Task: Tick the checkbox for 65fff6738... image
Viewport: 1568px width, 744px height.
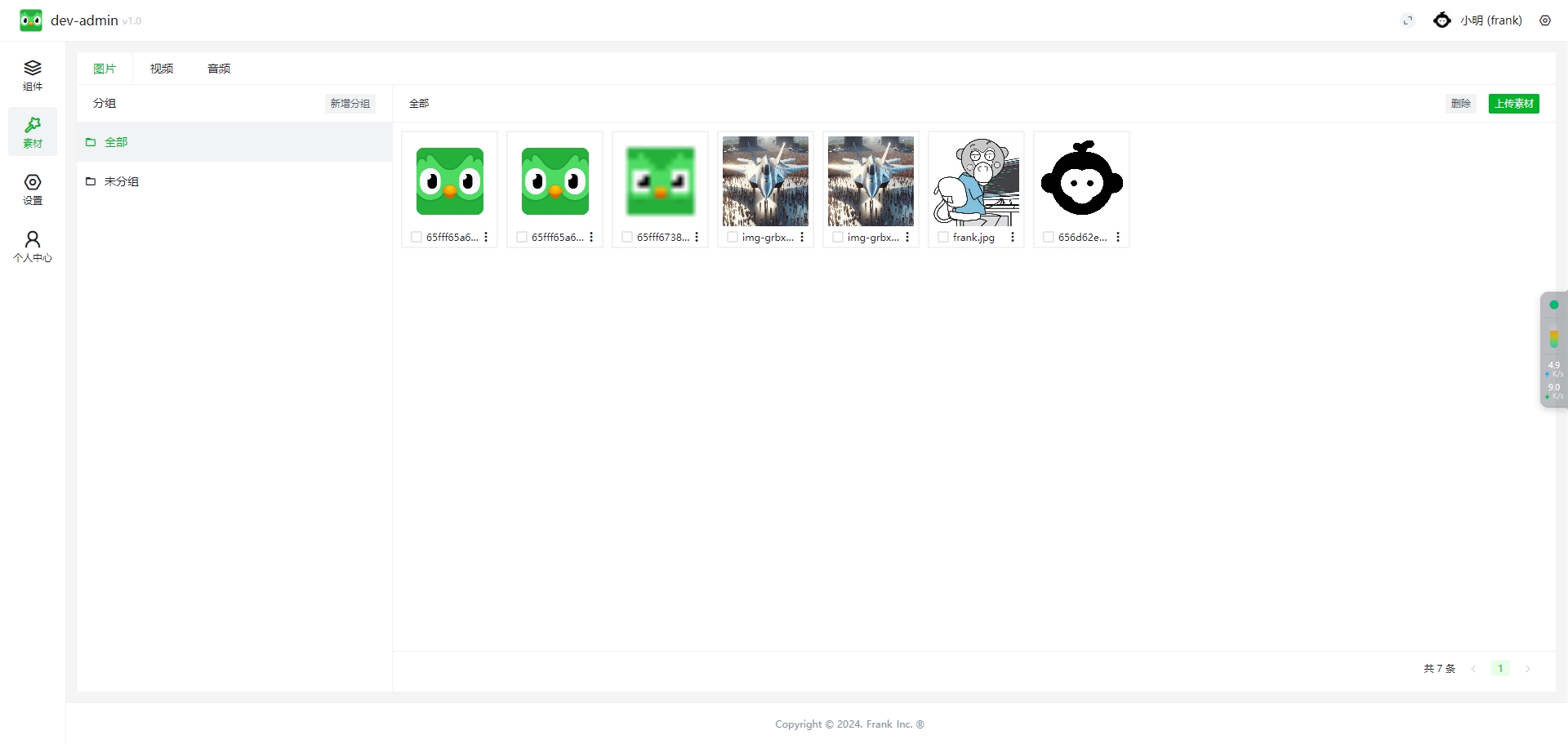Action: [627, 237]
